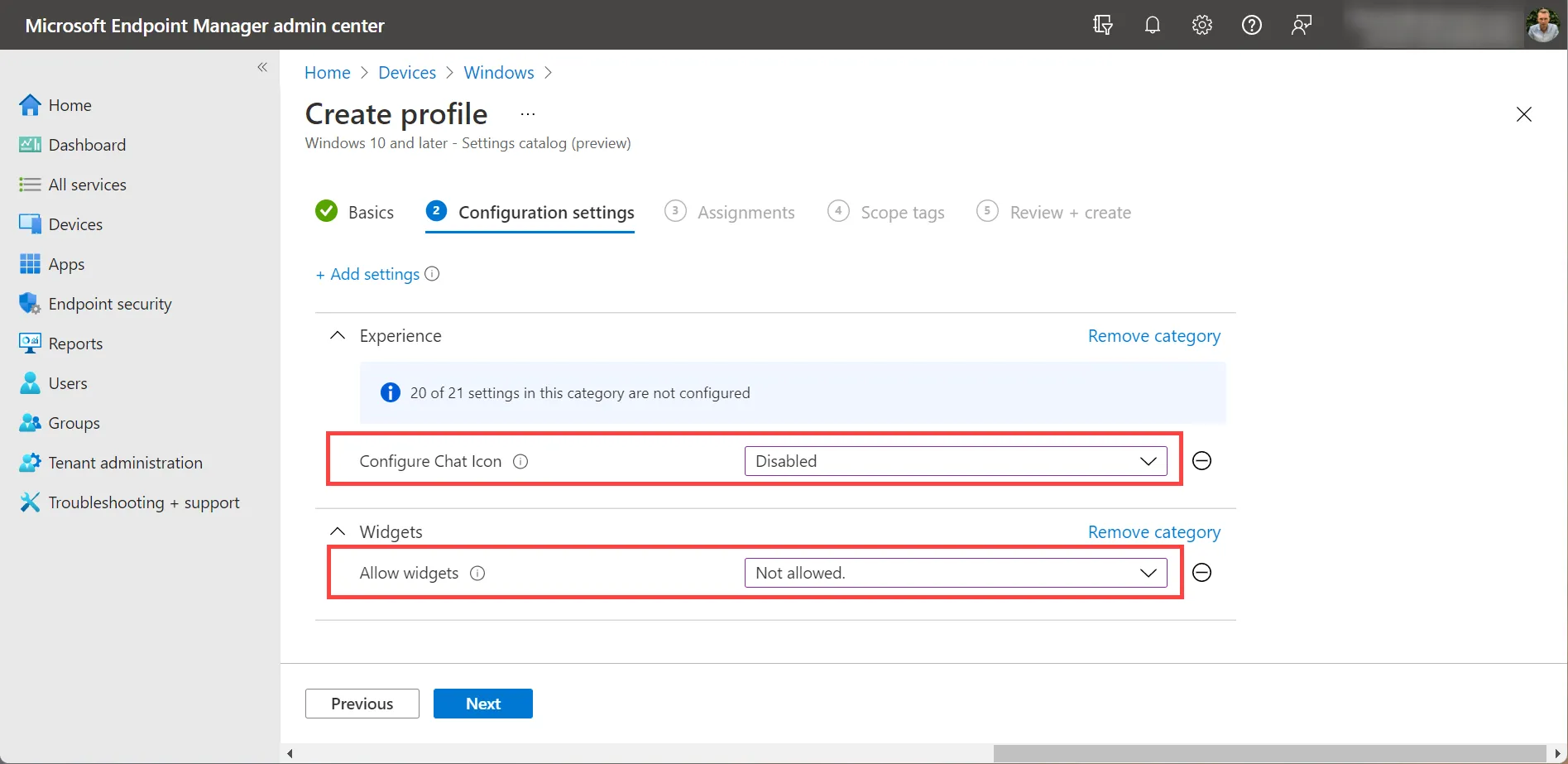Screen dimensions: 1568x764
Task: Click the Endpoint security shield icon
Action: point(30,304)
